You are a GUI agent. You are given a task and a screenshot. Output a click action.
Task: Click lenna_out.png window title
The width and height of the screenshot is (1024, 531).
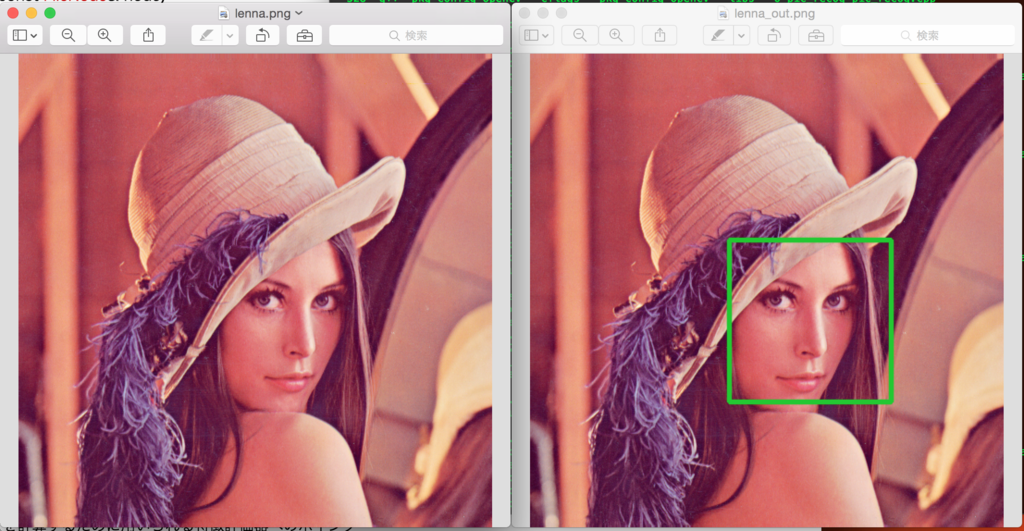(x=774, y=13)
